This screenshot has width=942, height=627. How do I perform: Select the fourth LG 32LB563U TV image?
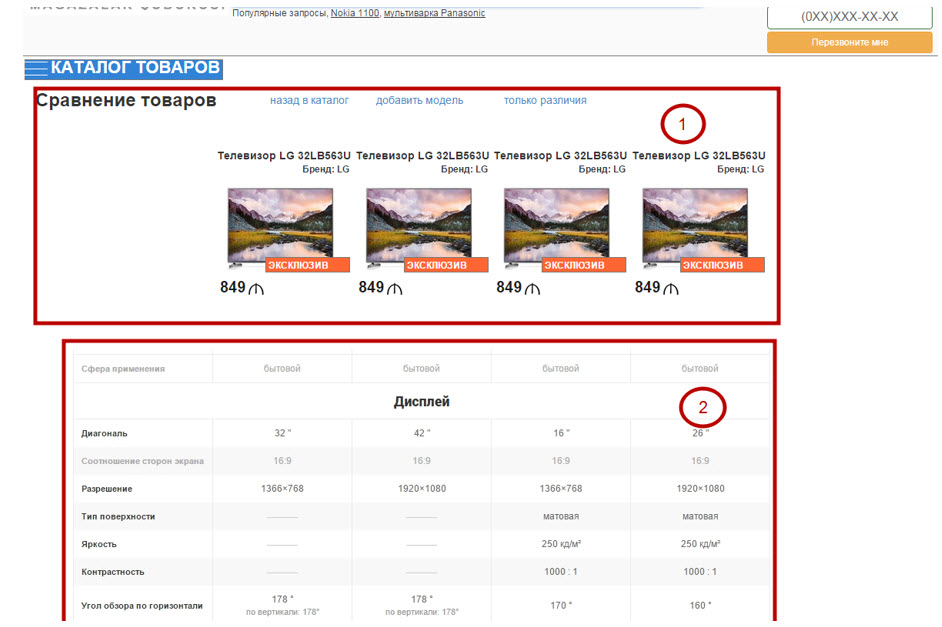pos(695,225)
